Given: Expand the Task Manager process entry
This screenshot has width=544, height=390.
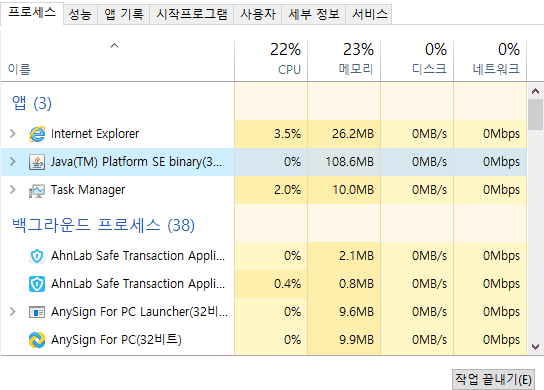Looking at the screenshot, I should click(13, 190).
